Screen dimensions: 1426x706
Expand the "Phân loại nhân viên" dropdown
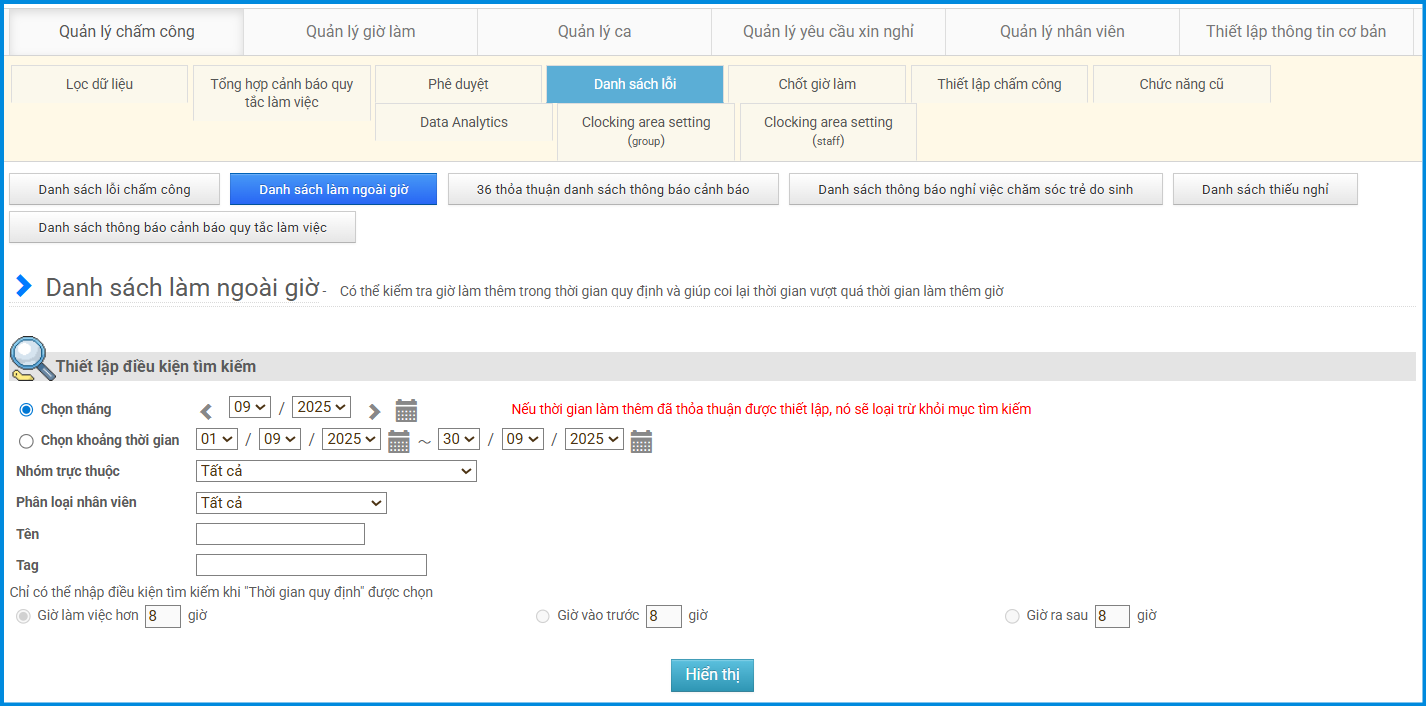(x=291, y=503)
